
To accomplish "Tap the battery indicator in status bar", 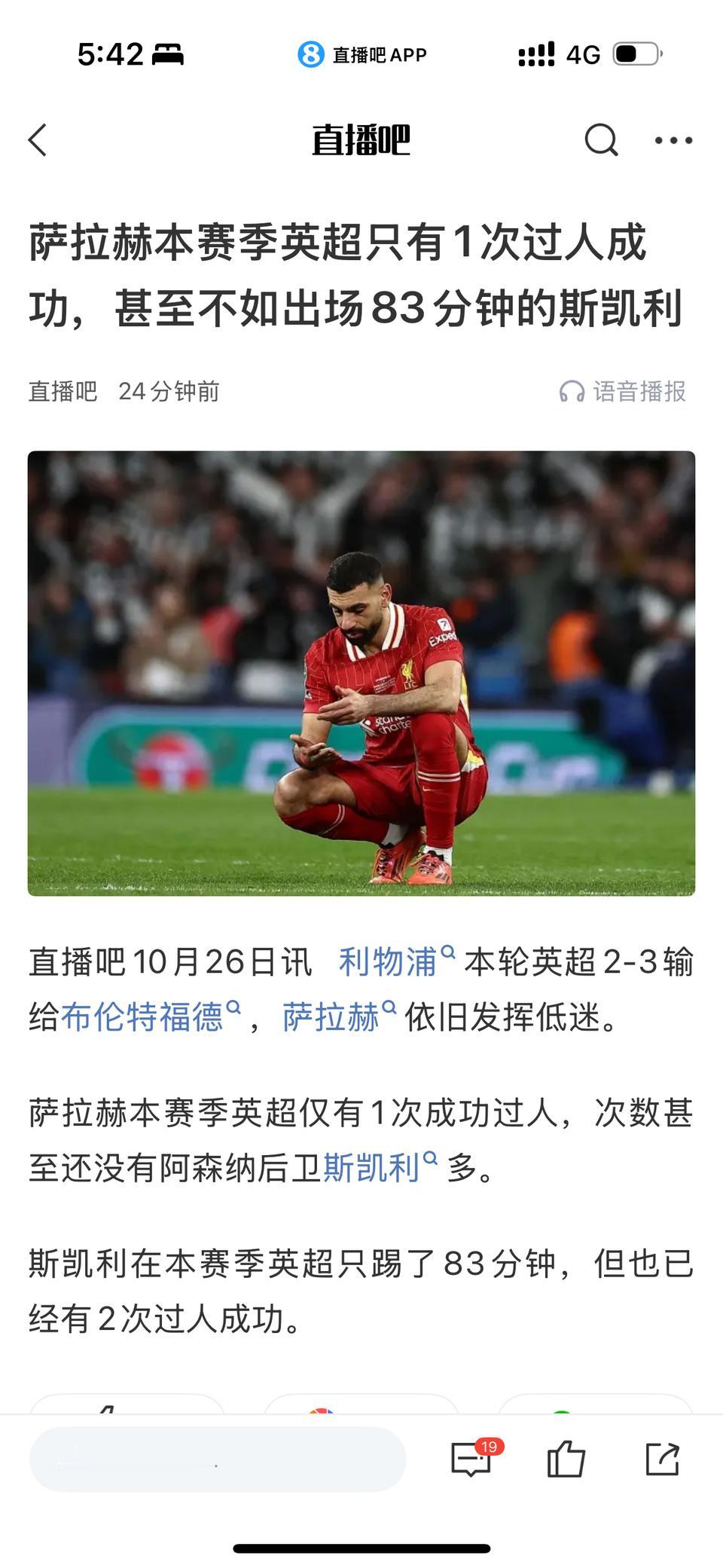I will point(637,54).
